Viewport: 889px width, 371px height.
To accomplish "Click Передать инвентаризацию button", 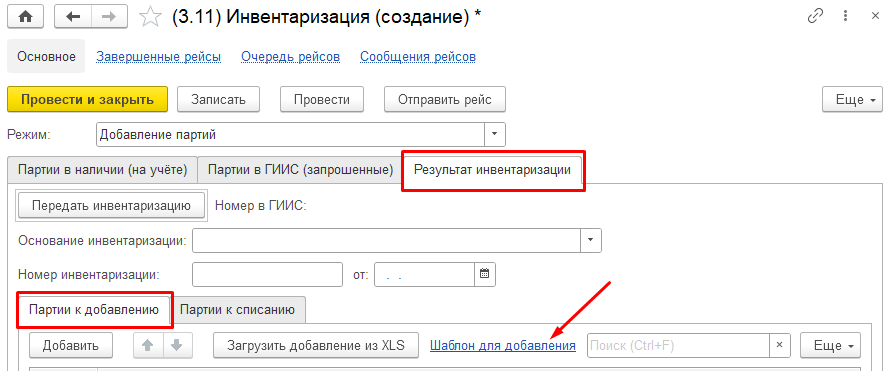I will point(111,205).
